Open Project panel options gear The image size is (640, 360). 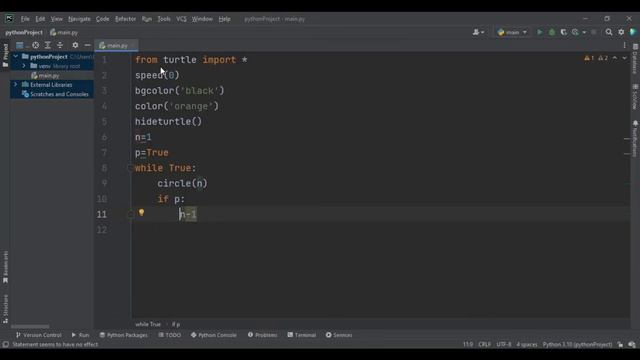click(x=75, y=45)
